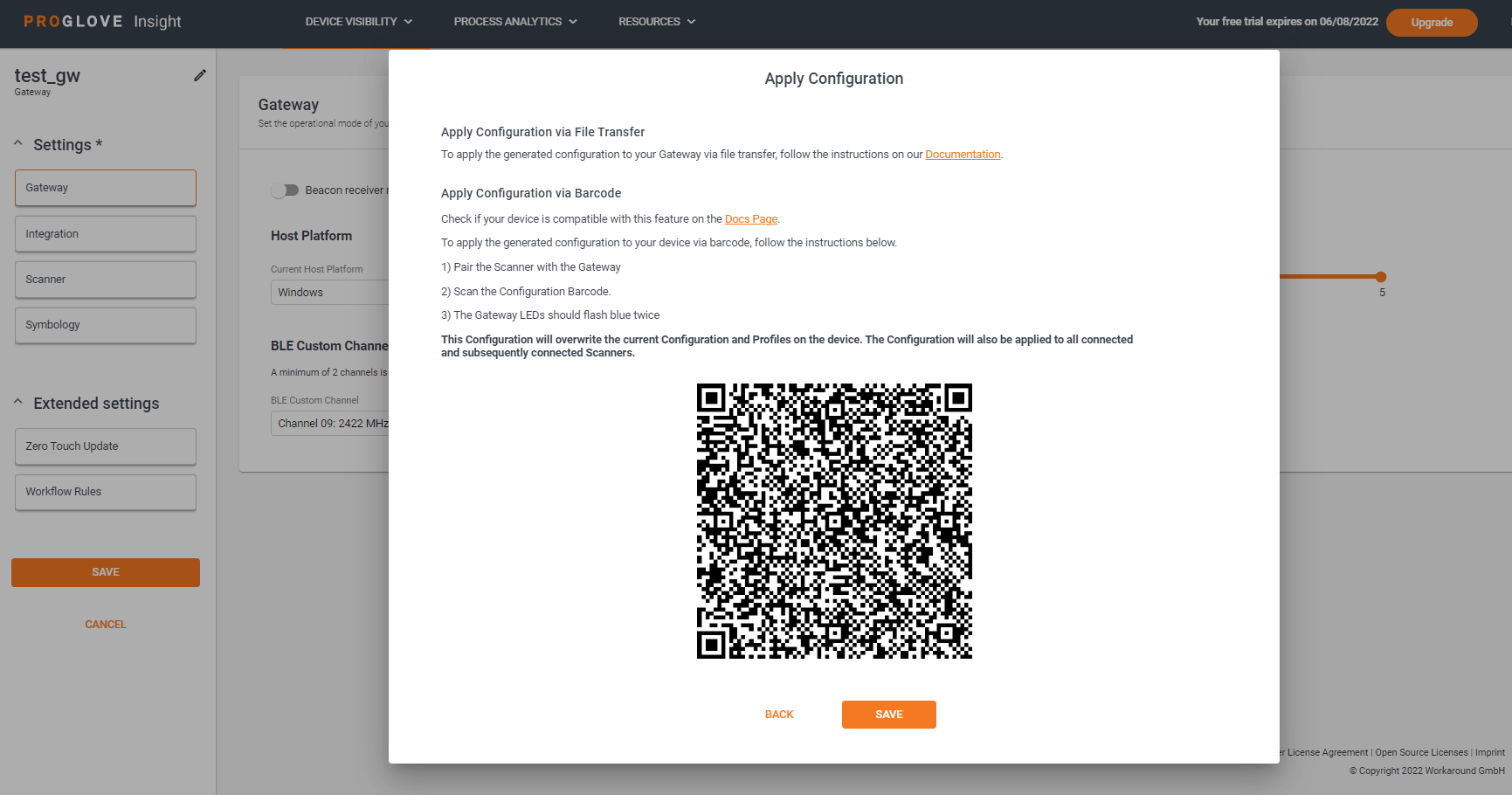The image size is (1512, 795).
Task: Open the Device Visibility menu
Action: (358, 22)
